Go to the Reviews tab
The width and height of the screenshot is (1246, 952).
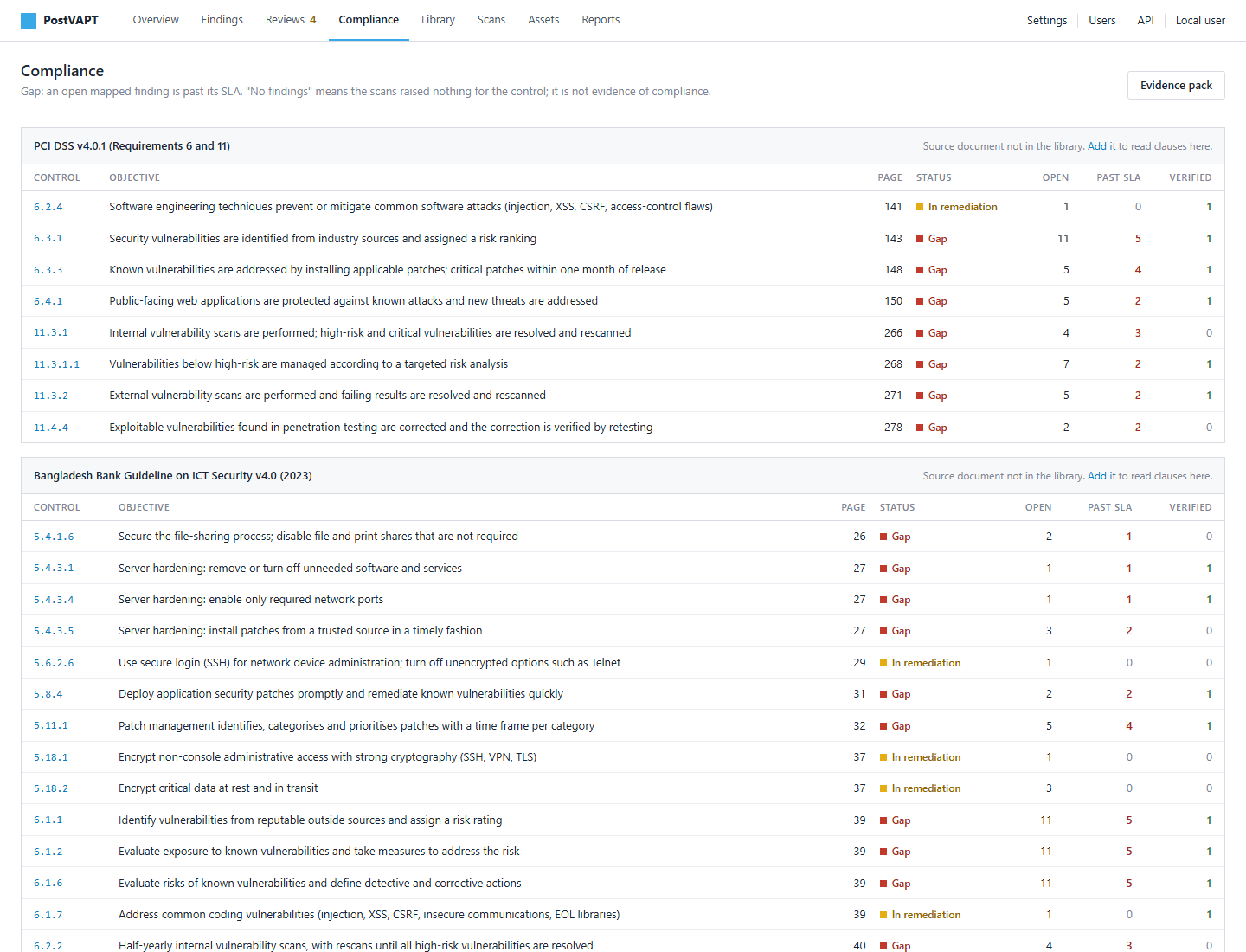click(291, 20)
